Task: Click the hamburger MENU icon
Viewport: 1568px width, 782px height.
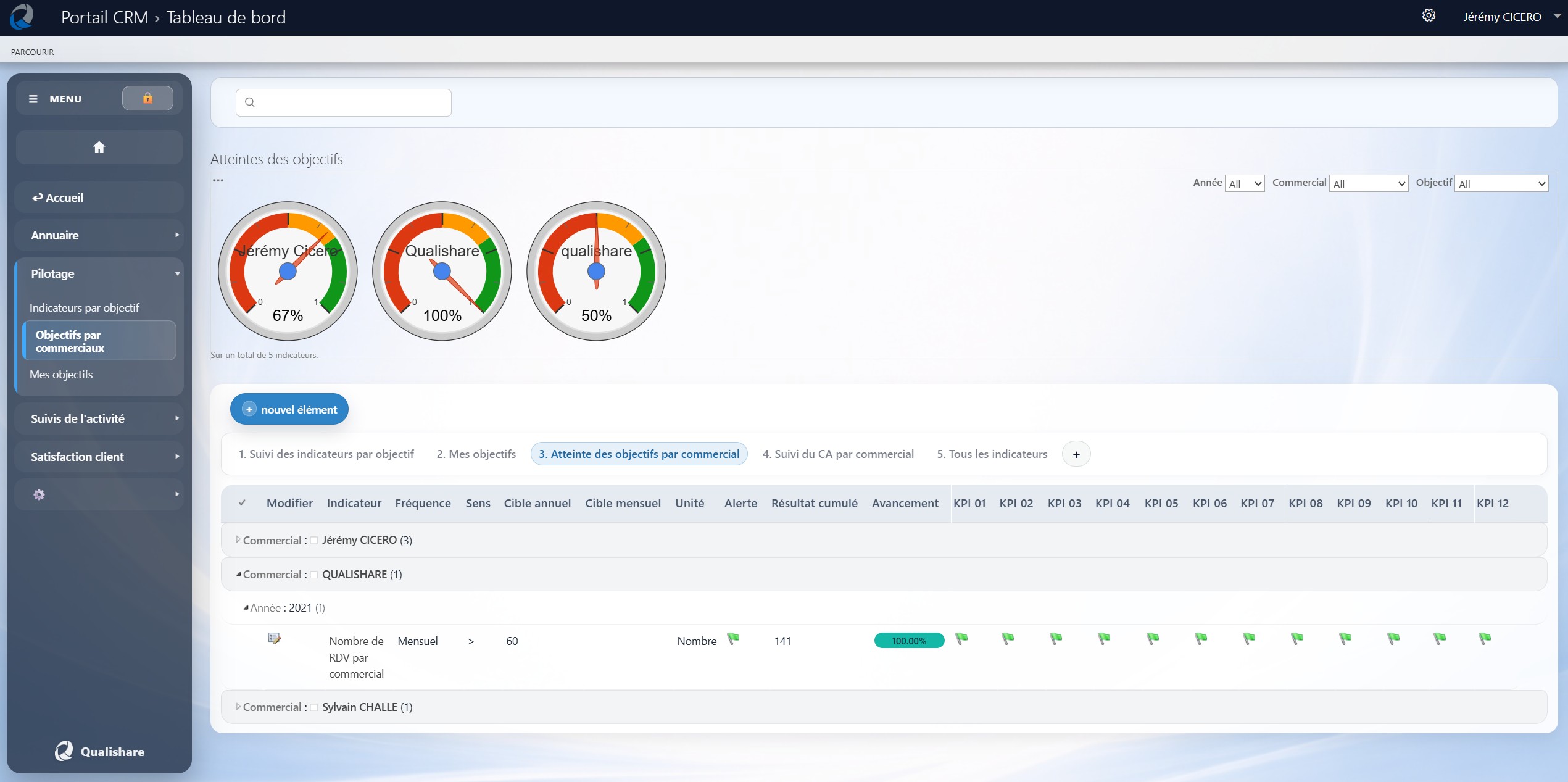Action: tap(33, 99)
